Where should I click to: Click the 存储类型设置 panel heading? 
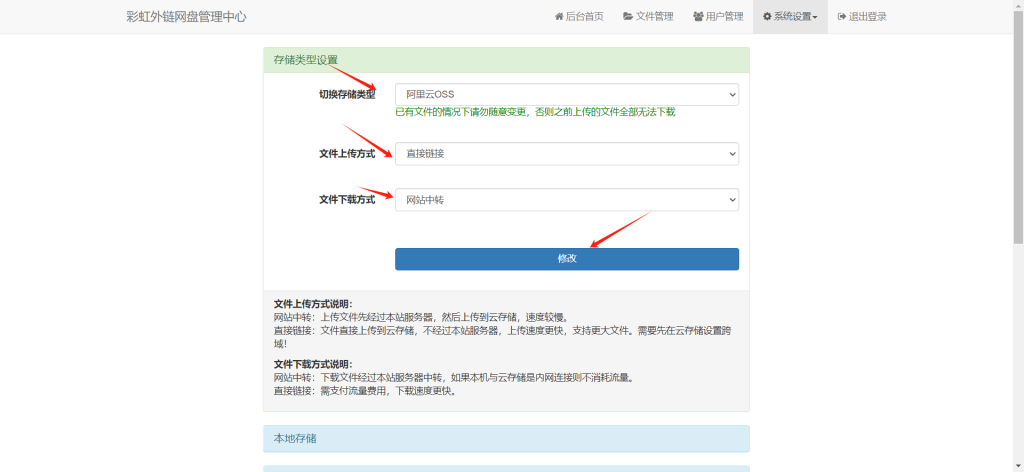pos(506,60)
